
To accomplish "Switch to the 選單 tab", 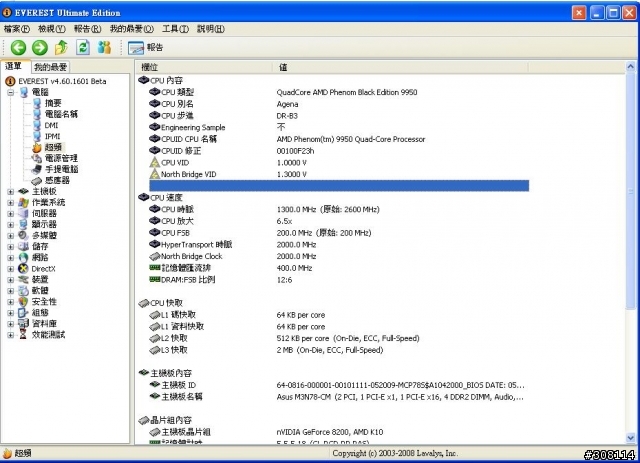I will 15,67.
